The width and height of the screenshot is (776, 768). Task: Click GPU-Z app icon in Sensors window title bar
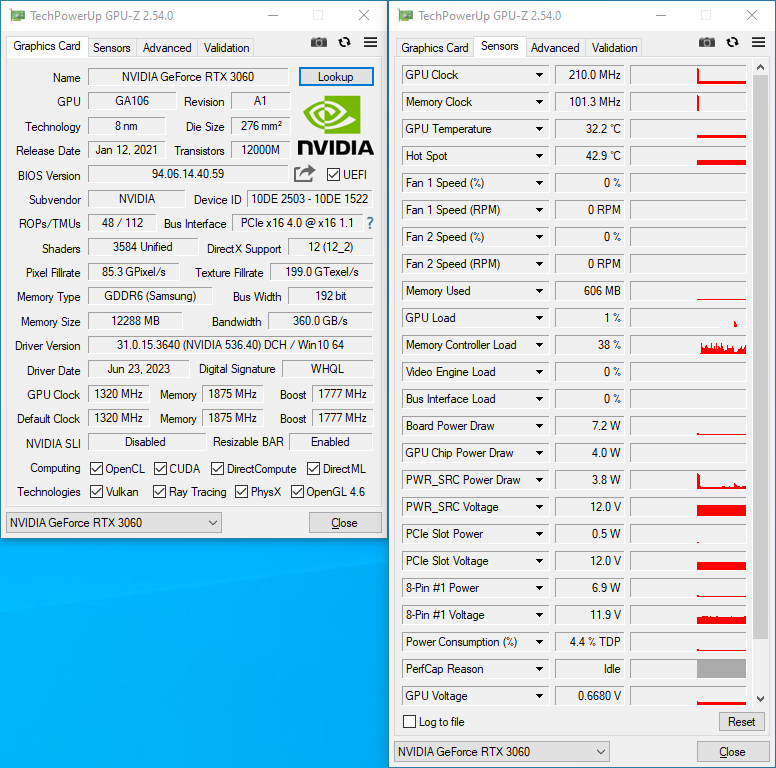point(405,15)
